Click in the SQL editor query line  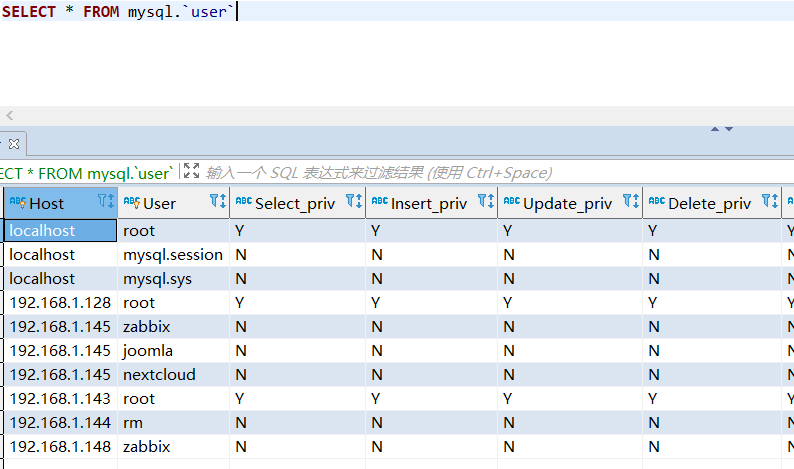tap(120, 13)
